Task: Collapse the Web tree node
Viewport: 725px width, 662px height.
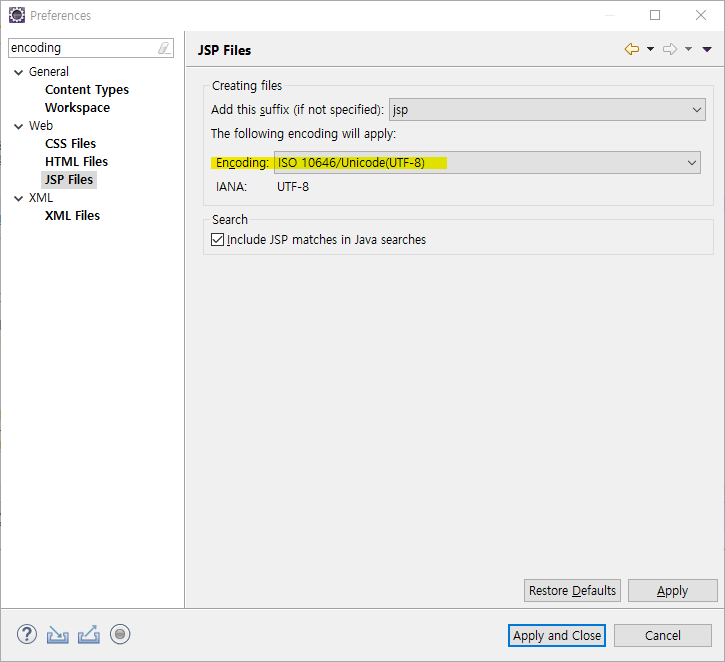Action: [18, 127]
